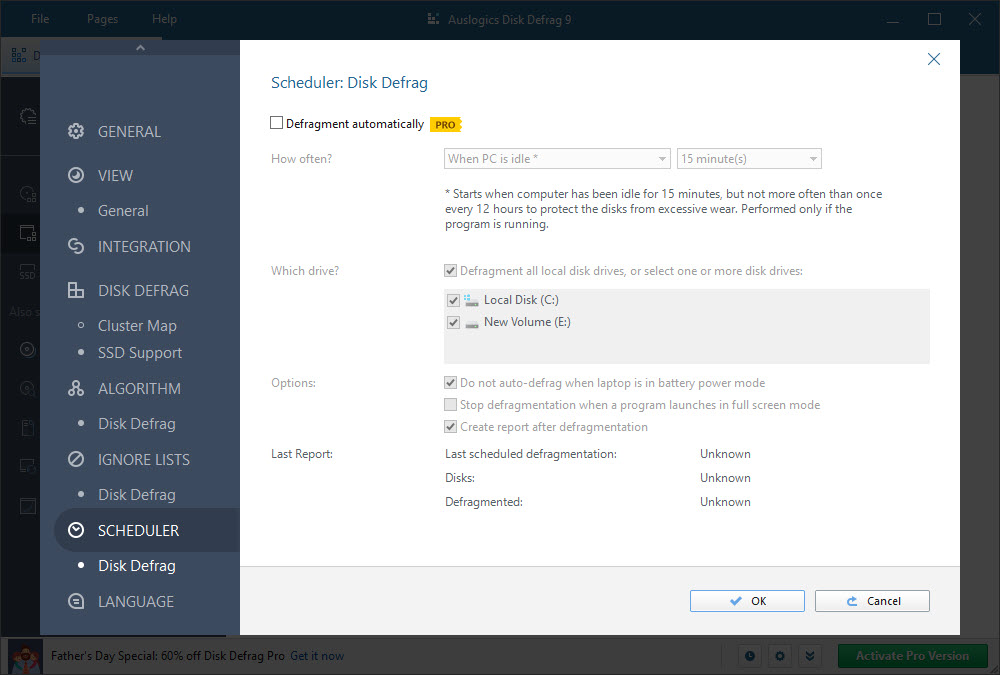
Task: Select GENERAL settings section
Action: coord(129,131)
